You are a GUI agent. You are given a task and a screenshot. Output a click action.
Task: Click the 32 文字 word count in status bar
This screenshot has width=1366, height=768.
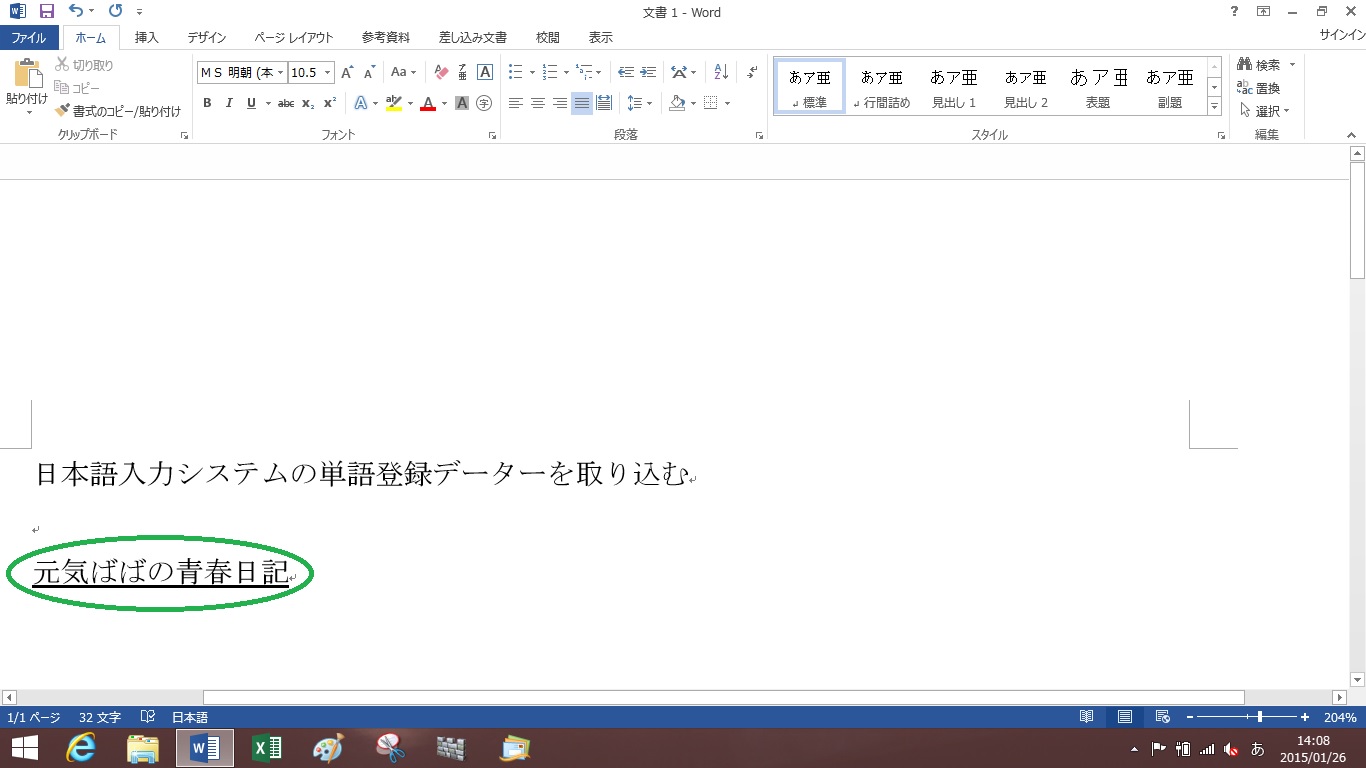coord(100,718)
